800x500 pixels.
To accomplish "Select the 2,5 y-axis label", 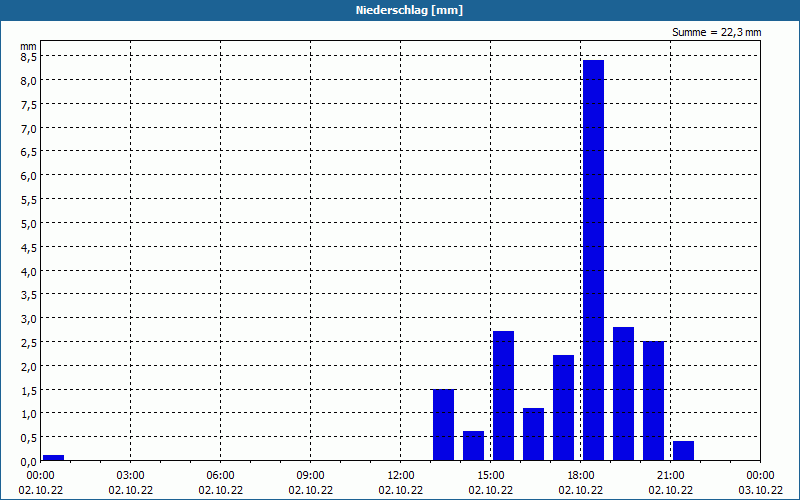I will point(29,343).
